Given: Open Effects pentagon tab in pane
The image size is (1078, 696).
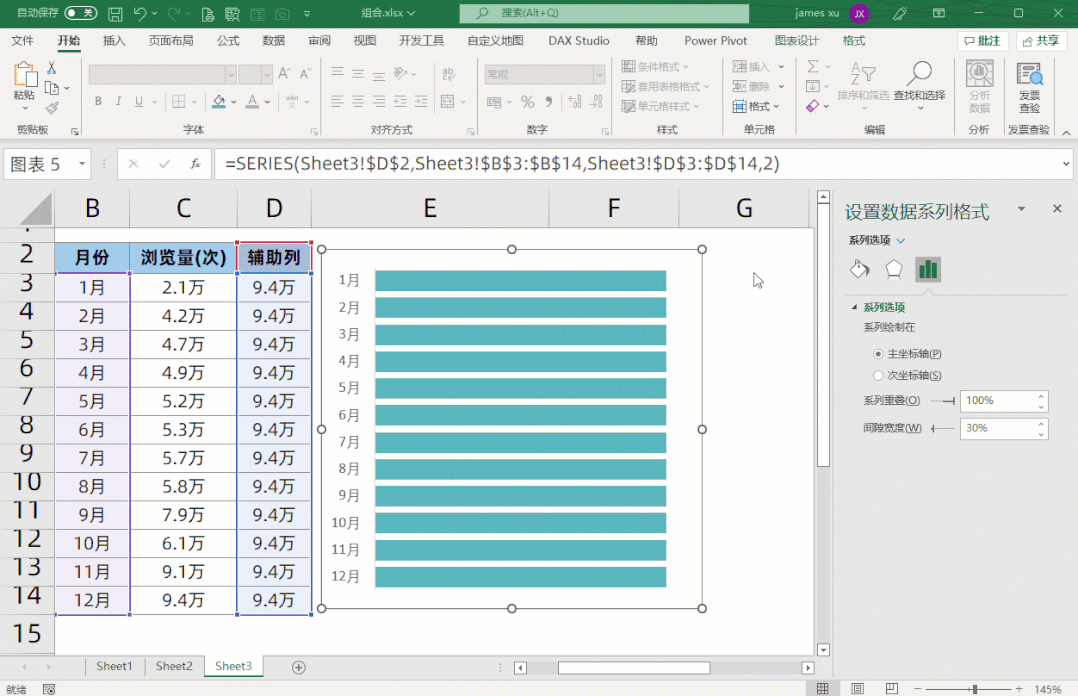Looking at the screenshot, I should tap(894, 269).
